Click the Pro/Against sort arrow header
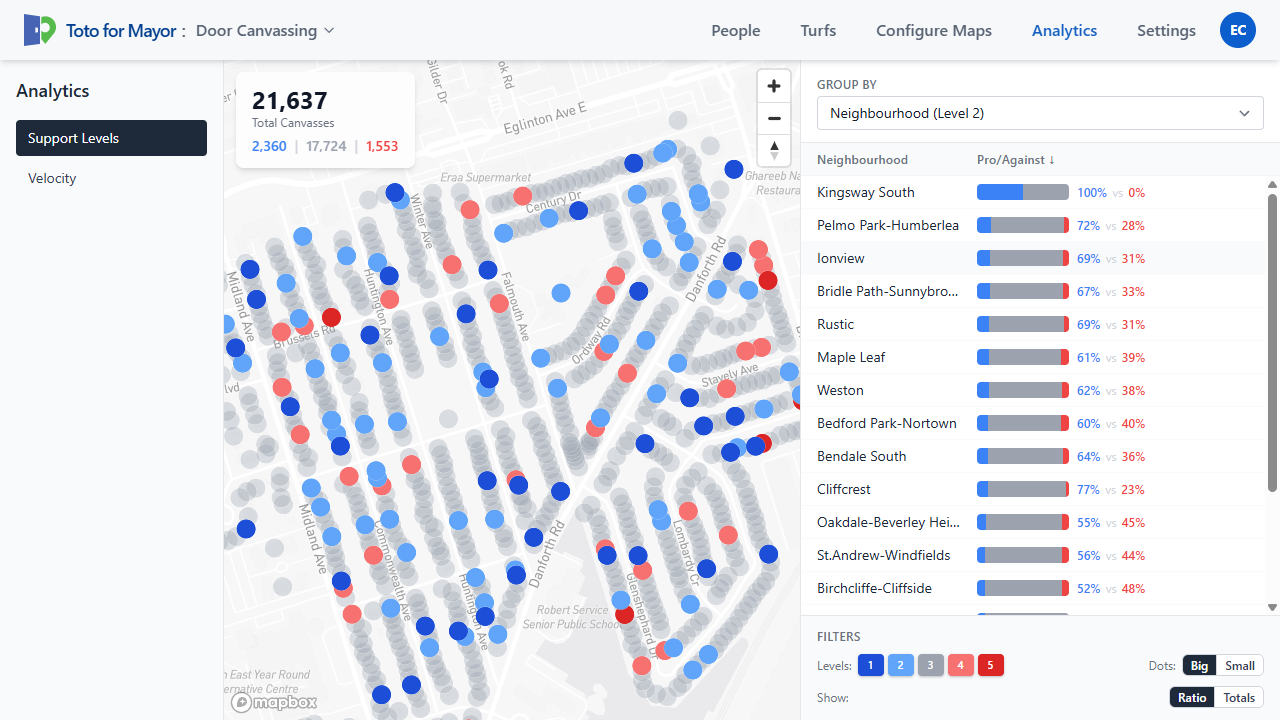Image resolution: width=1280 pixels, height=720 pixels. point(1016,160)
